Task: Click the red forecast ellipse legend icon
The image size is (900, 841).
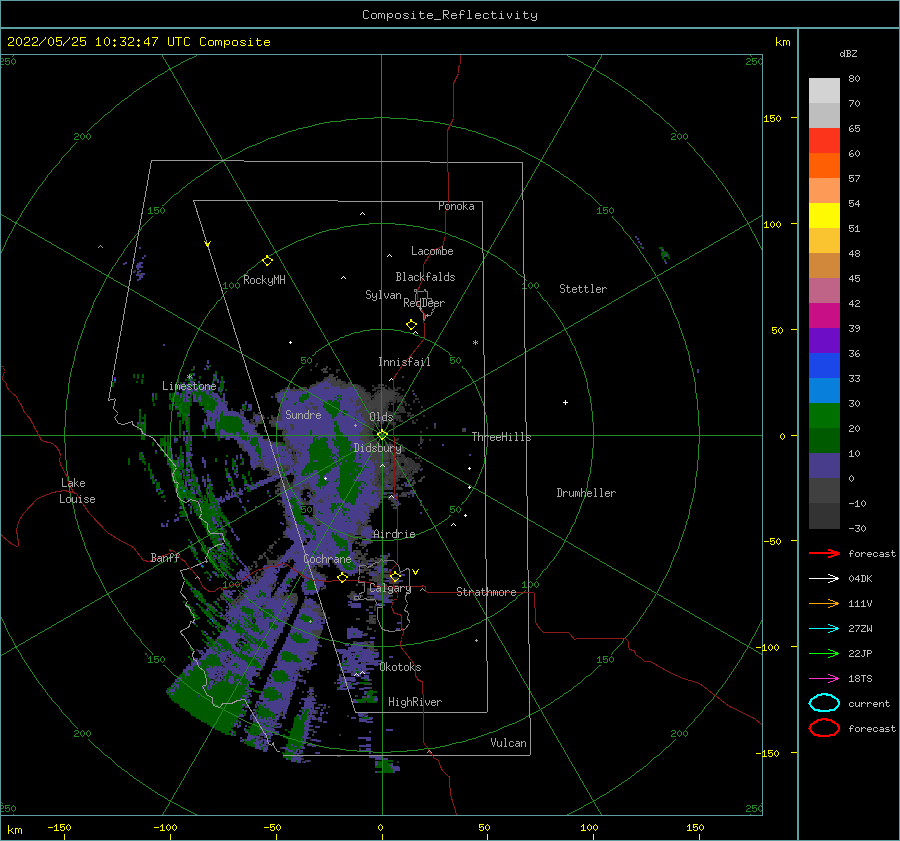Action: click(824, 728)
